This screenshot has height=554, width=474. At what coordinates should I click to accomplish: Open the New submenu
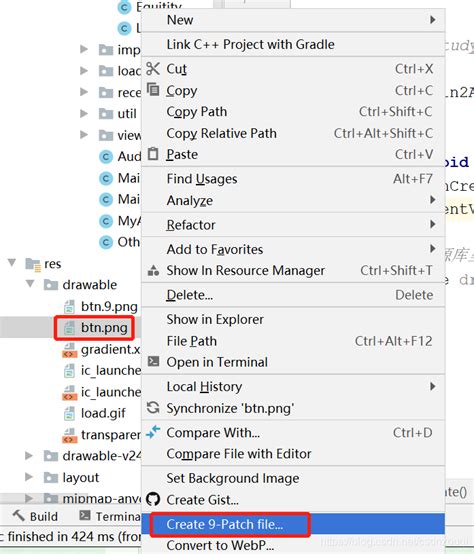[293, 20]
